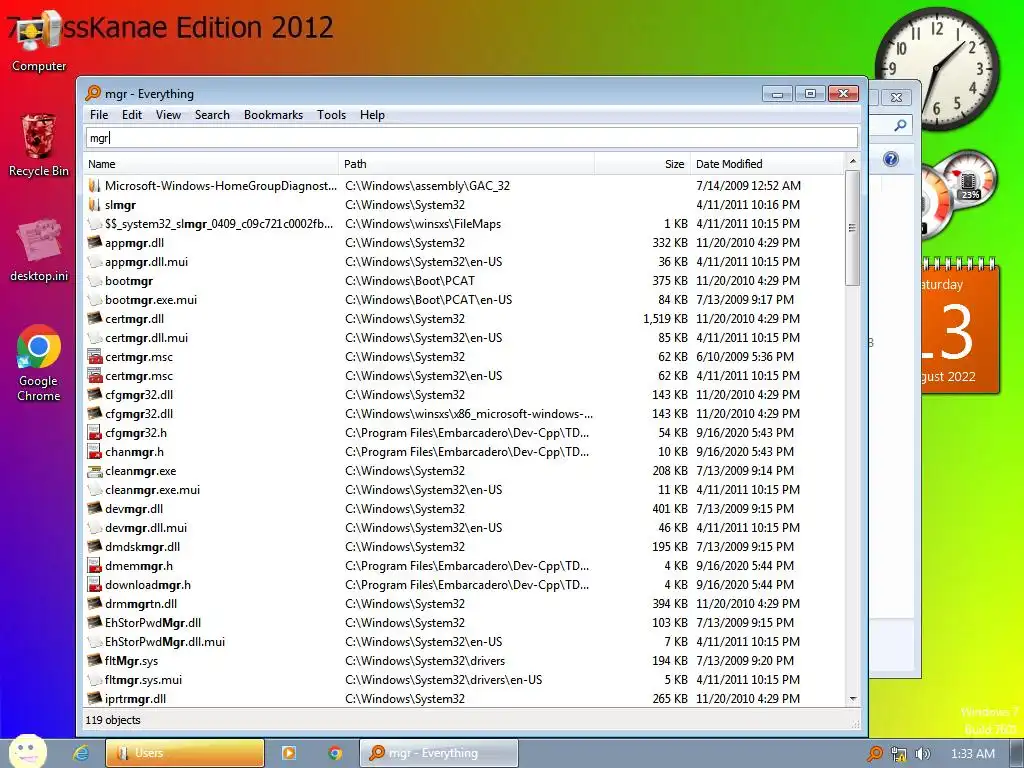
Task: Open the network tray icon
Action: coord(899,754)
